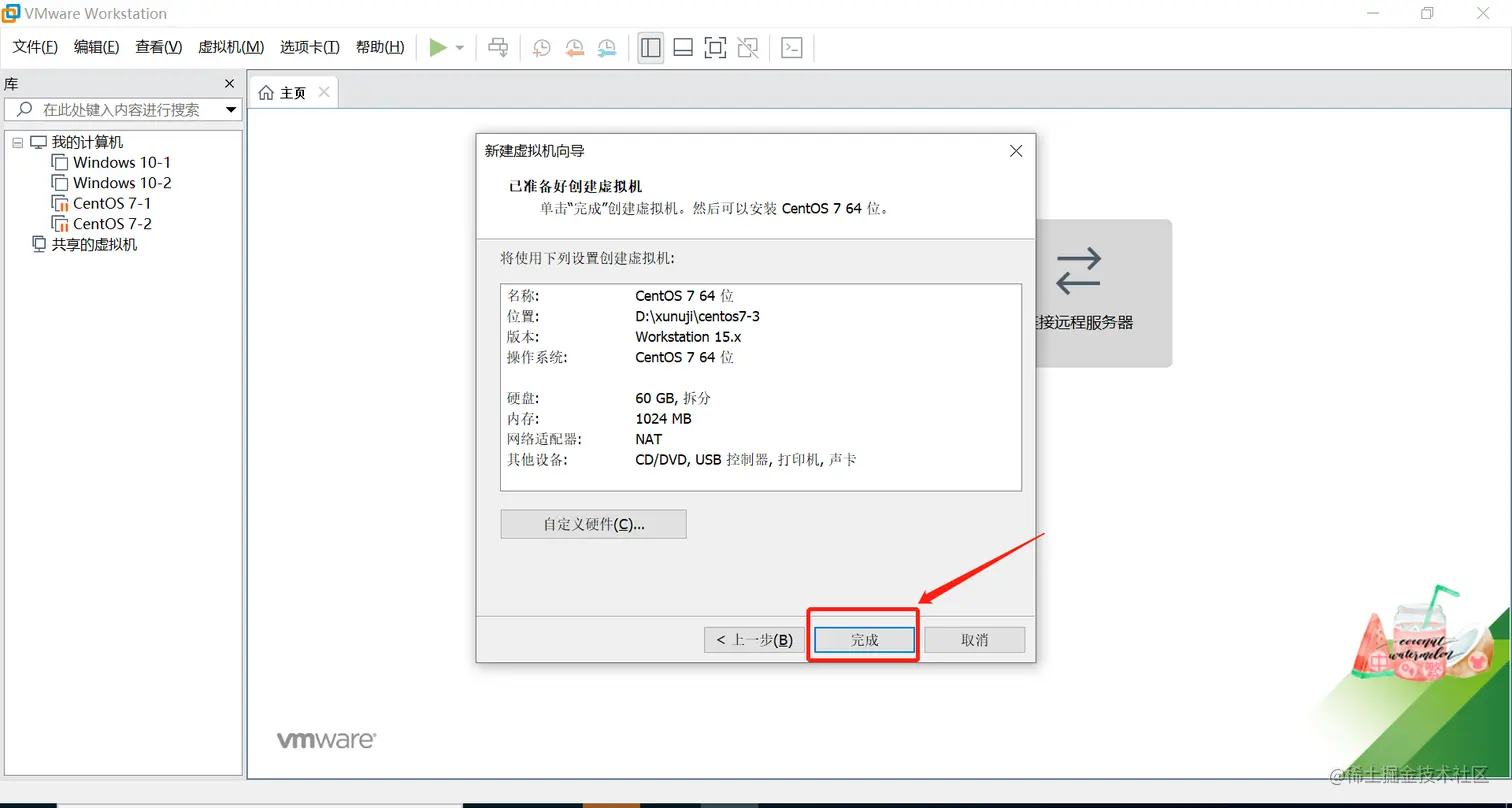Click the connect to remote server arrows icon
1512x808 pixels.
click(1078, 270)
